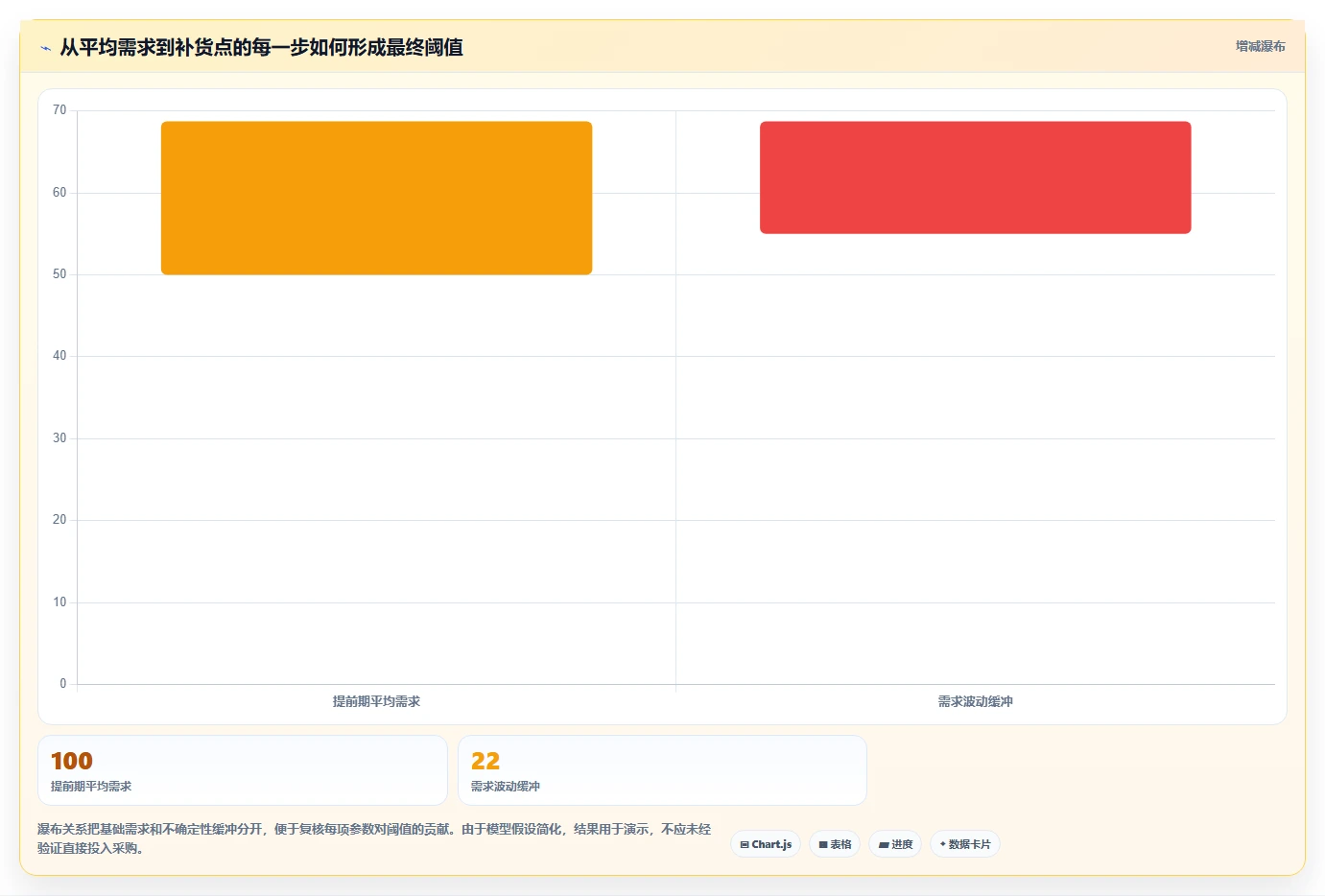Select the Chart.js tag
This screenshot has height=896, width=1325.
[766, 844]
